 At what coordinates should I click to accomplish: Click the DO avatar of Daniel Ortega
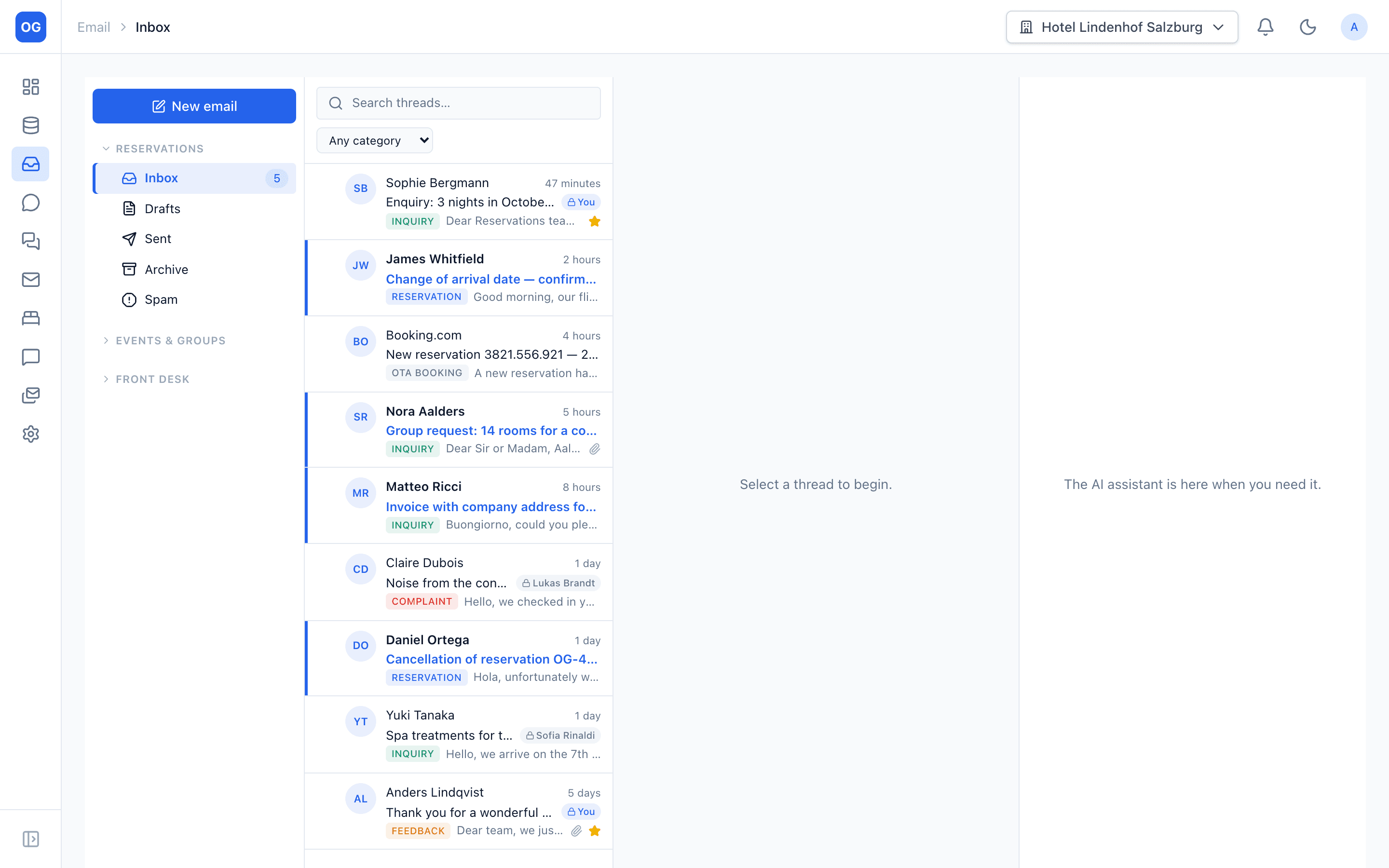(360, 645)
